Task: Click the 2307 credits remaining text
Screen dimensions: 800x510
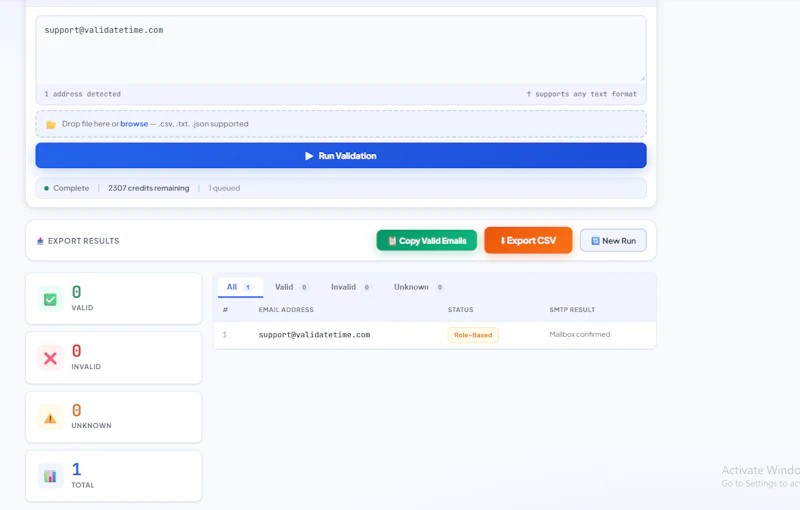Action: click(x=148, y=188)
